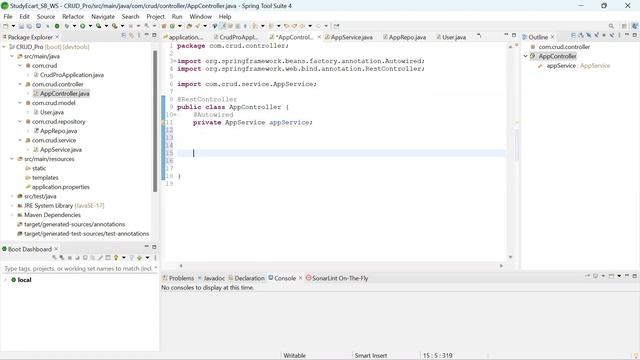Image resolution: width=640 pixels, height=360 pixels.
Task: Open the Search icon in the main toolbar
Action: coord(611,26)
